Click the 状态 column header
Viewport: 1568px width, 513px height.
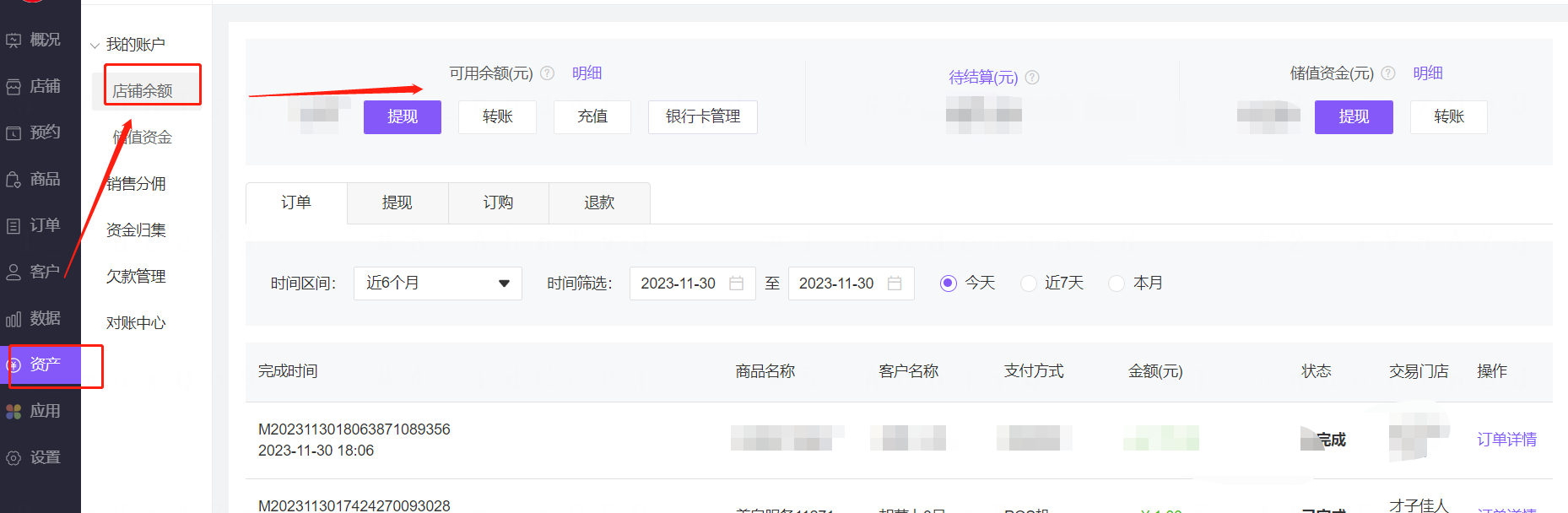coord(1316,371)
